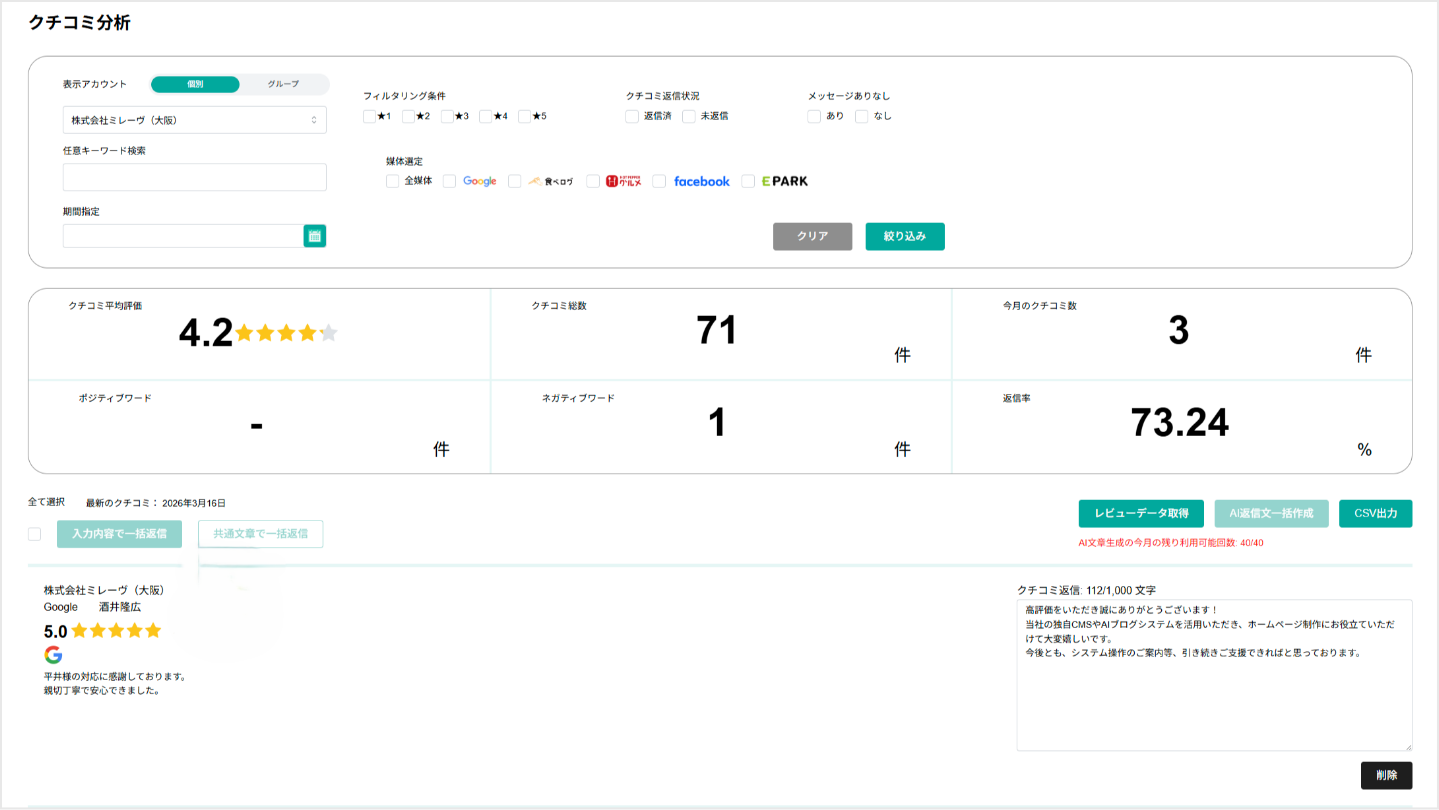This screenshot has height=810, width=1439.
Task: Check the ★1 filter checkbox
Action: pyautogui.click(x=370, y=116)
